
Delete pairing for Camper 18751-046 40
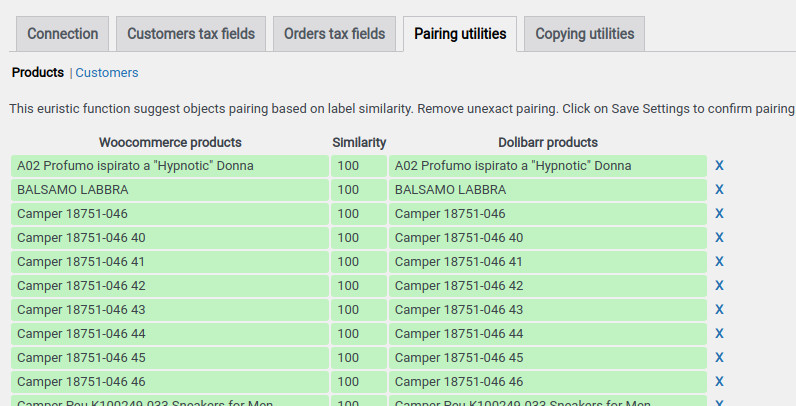tap(719, 238)
